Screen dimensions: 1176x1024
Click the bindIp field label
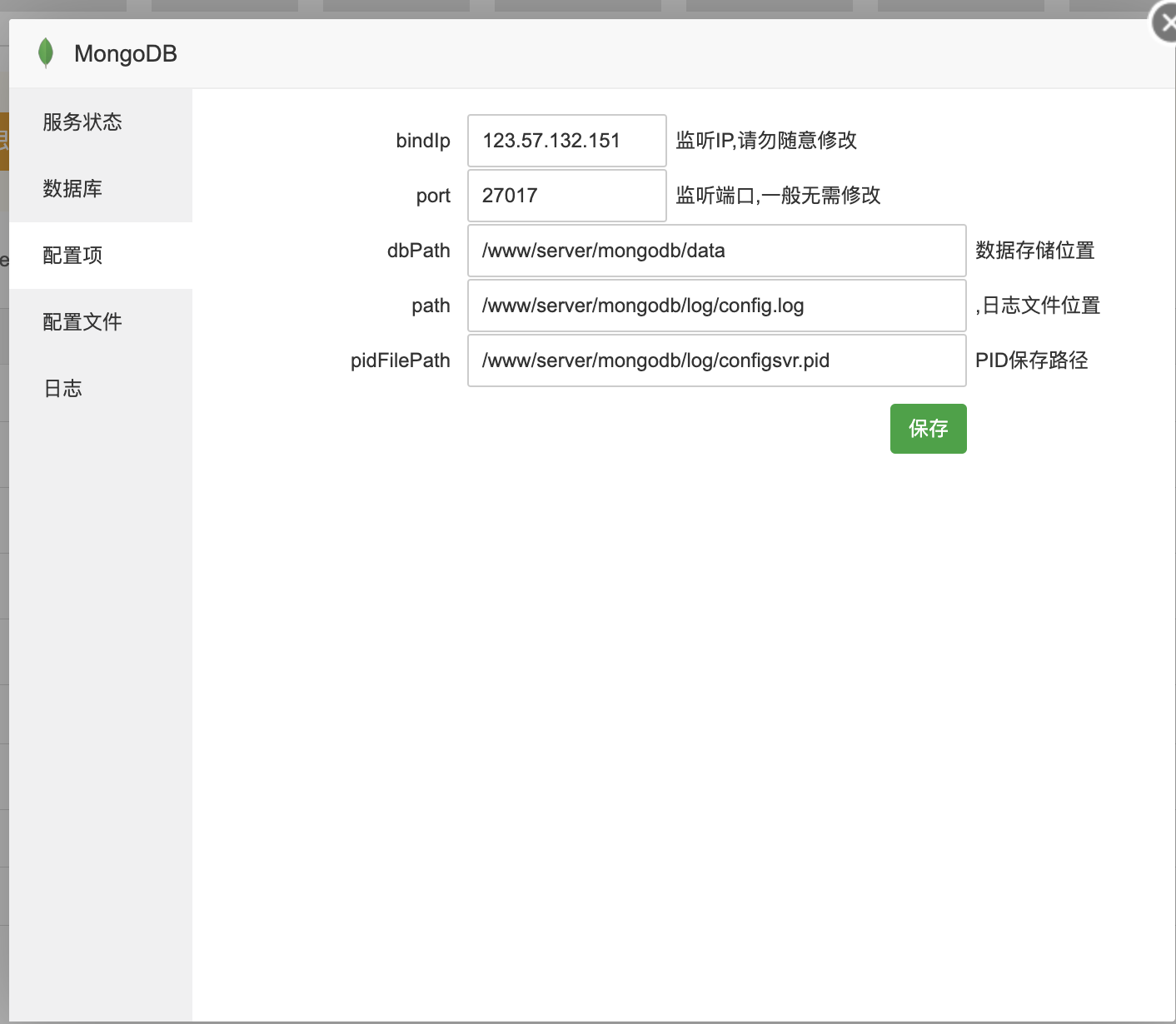[x=423, y=141]
